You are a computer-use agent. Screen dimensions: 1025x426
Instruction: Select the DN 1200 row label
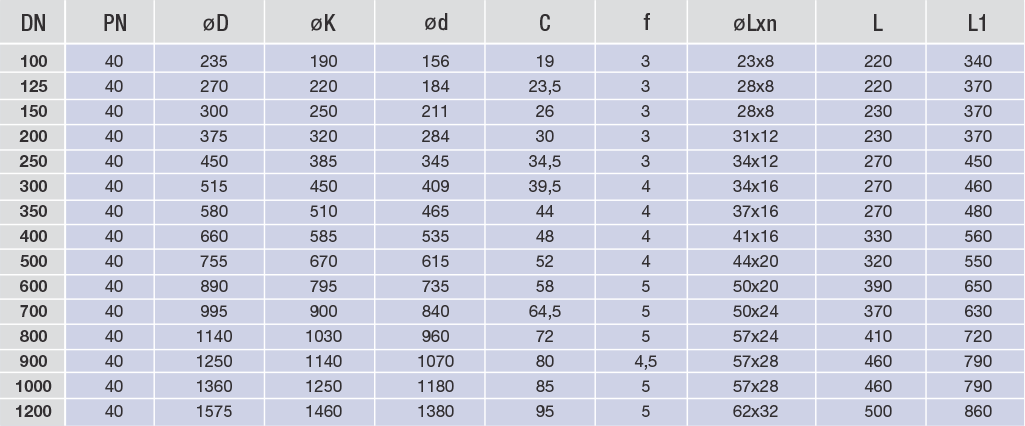coord(34,411)
